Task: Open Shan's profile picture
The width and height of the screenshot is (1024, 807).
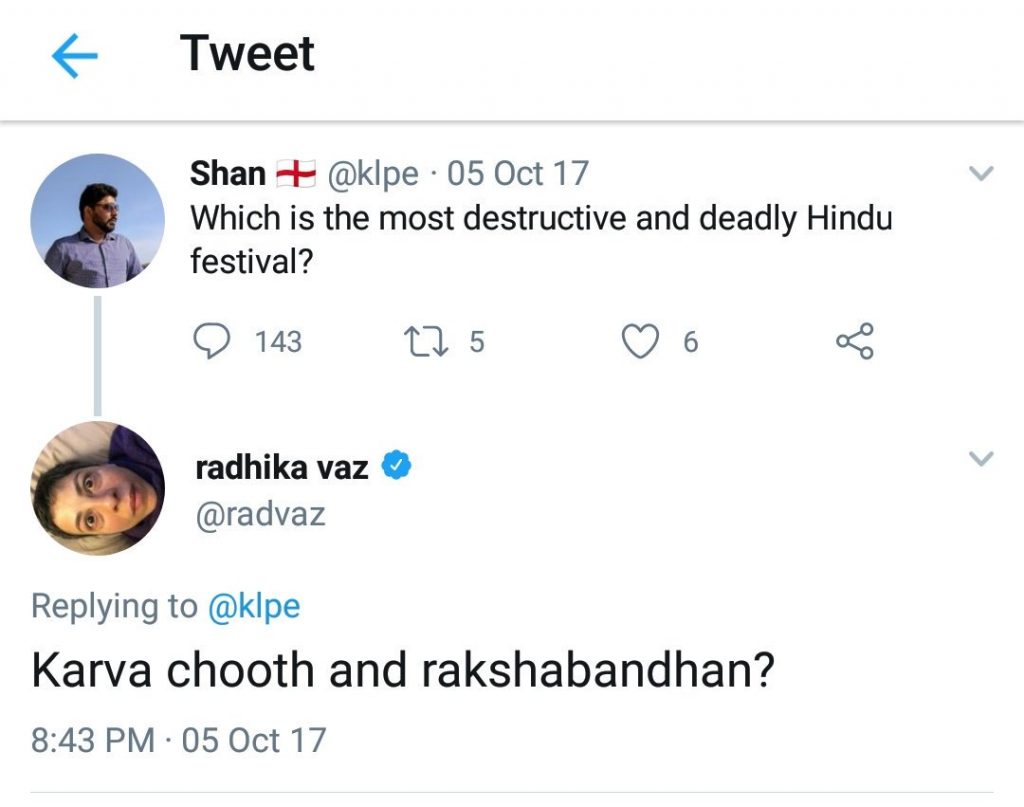Action: point(97,222)
